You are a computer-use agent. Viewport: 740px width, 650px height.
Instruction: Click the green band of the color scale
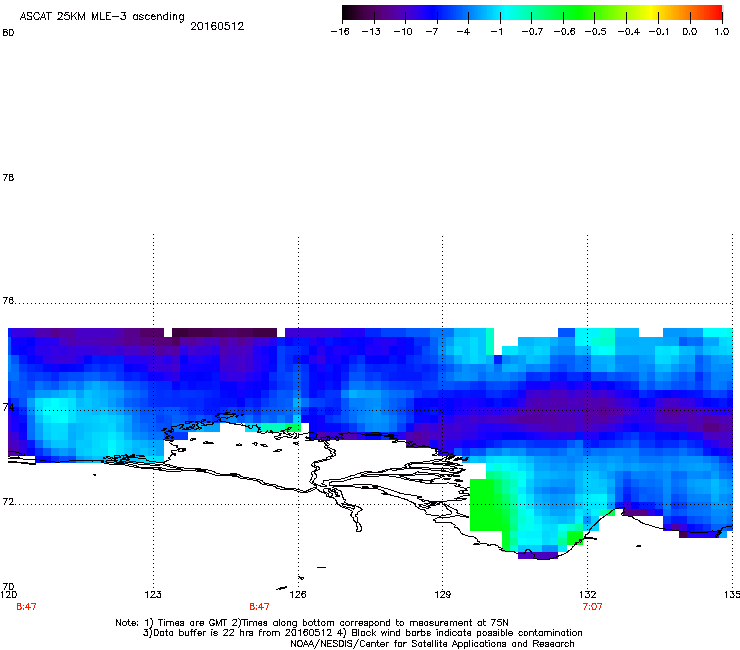coord(578,13)
